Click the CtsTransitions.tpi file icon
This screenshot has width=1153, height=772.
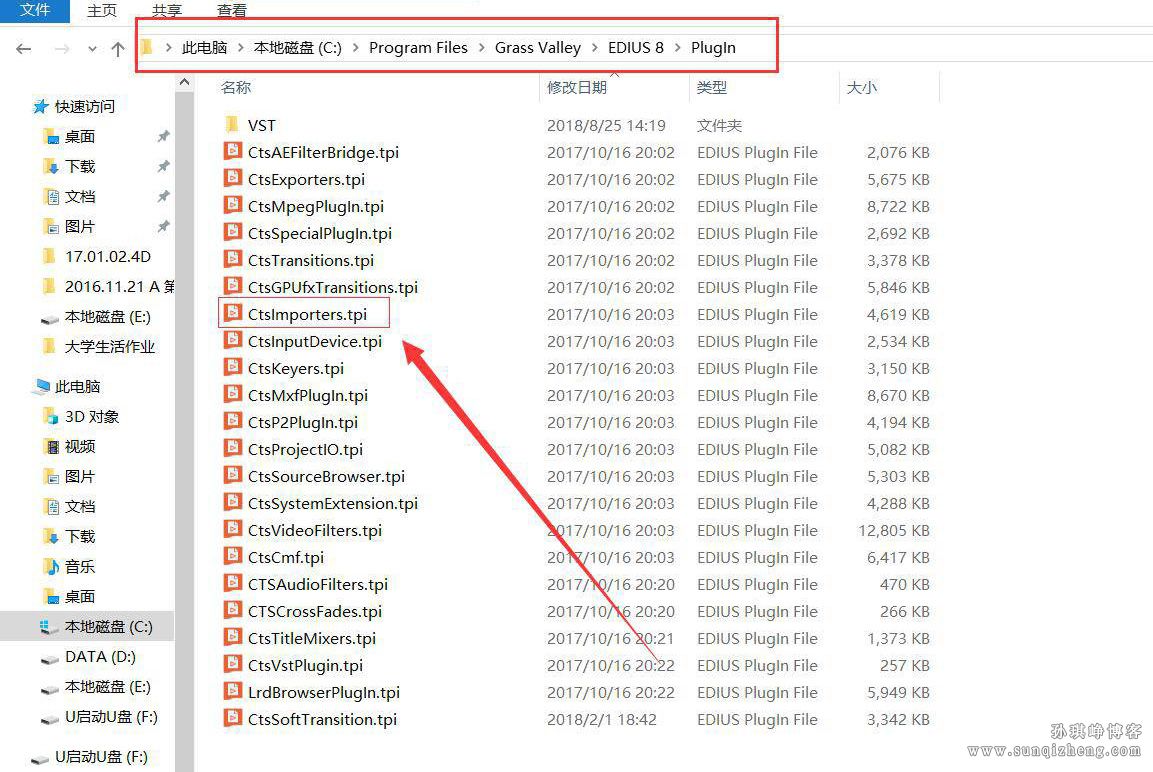[232, 260]
